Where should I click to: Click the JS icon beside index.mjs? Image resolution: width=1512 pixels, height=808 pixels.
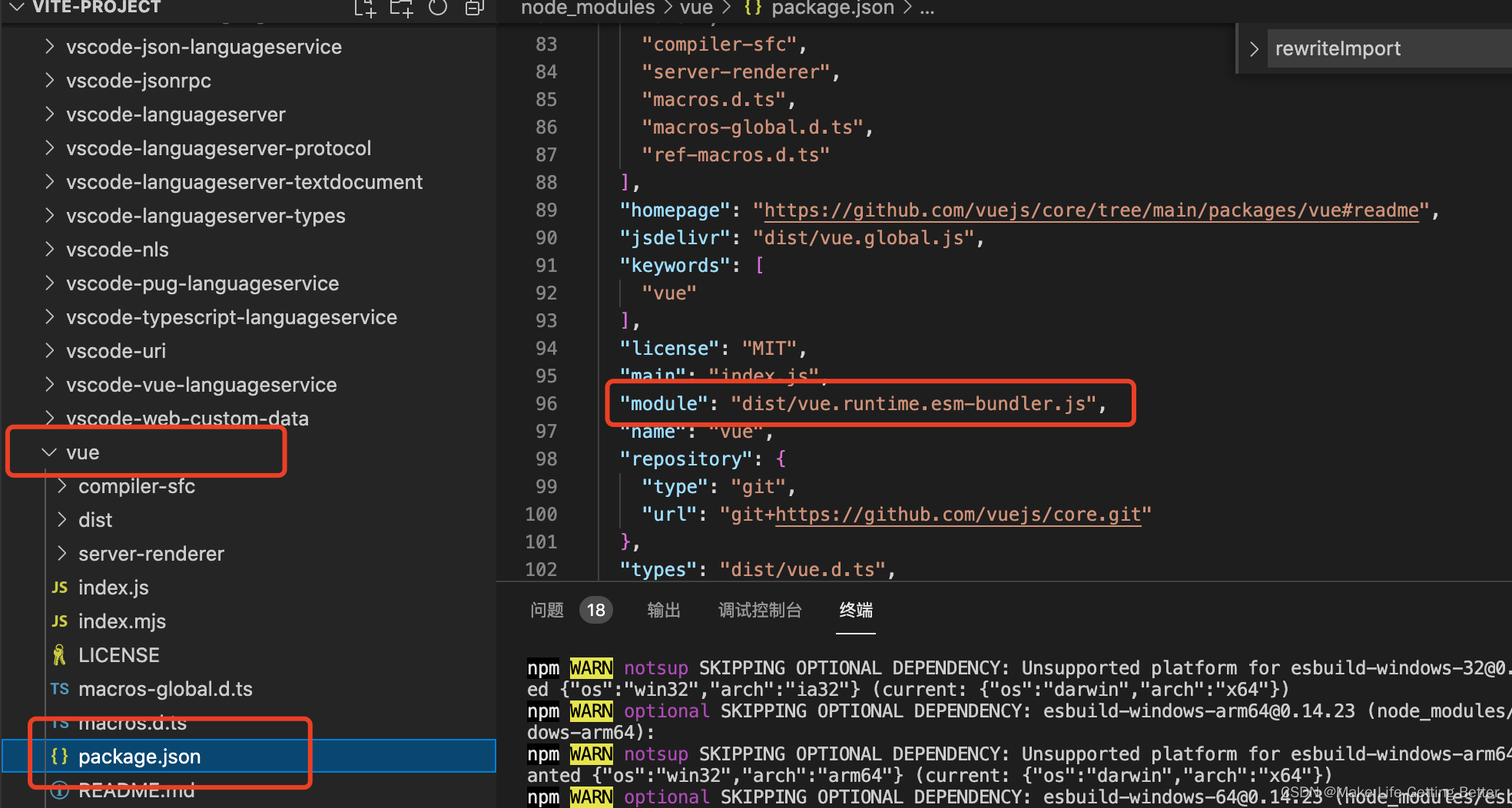(59, 621)
